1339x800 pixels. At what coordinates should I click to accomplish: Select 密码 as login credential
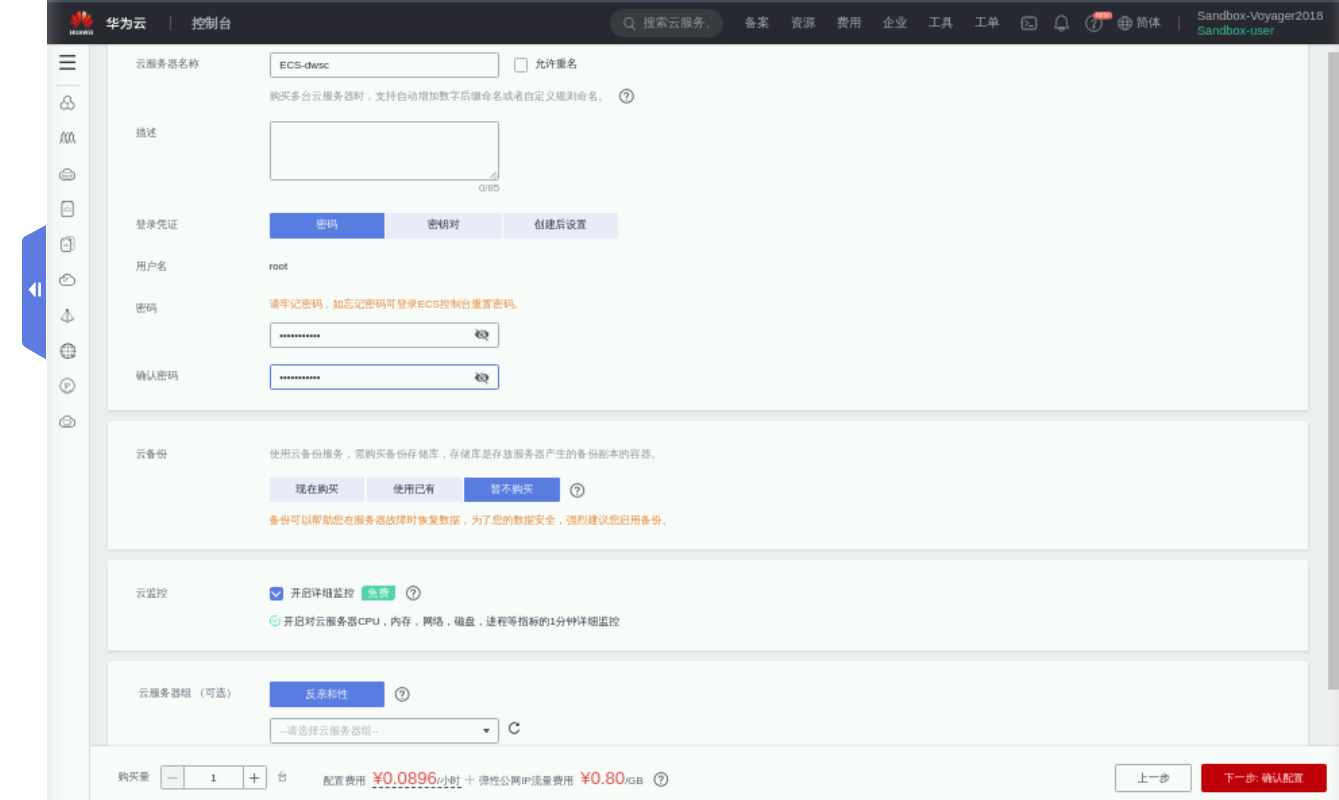pyautogui.click(x=327, y=225)
